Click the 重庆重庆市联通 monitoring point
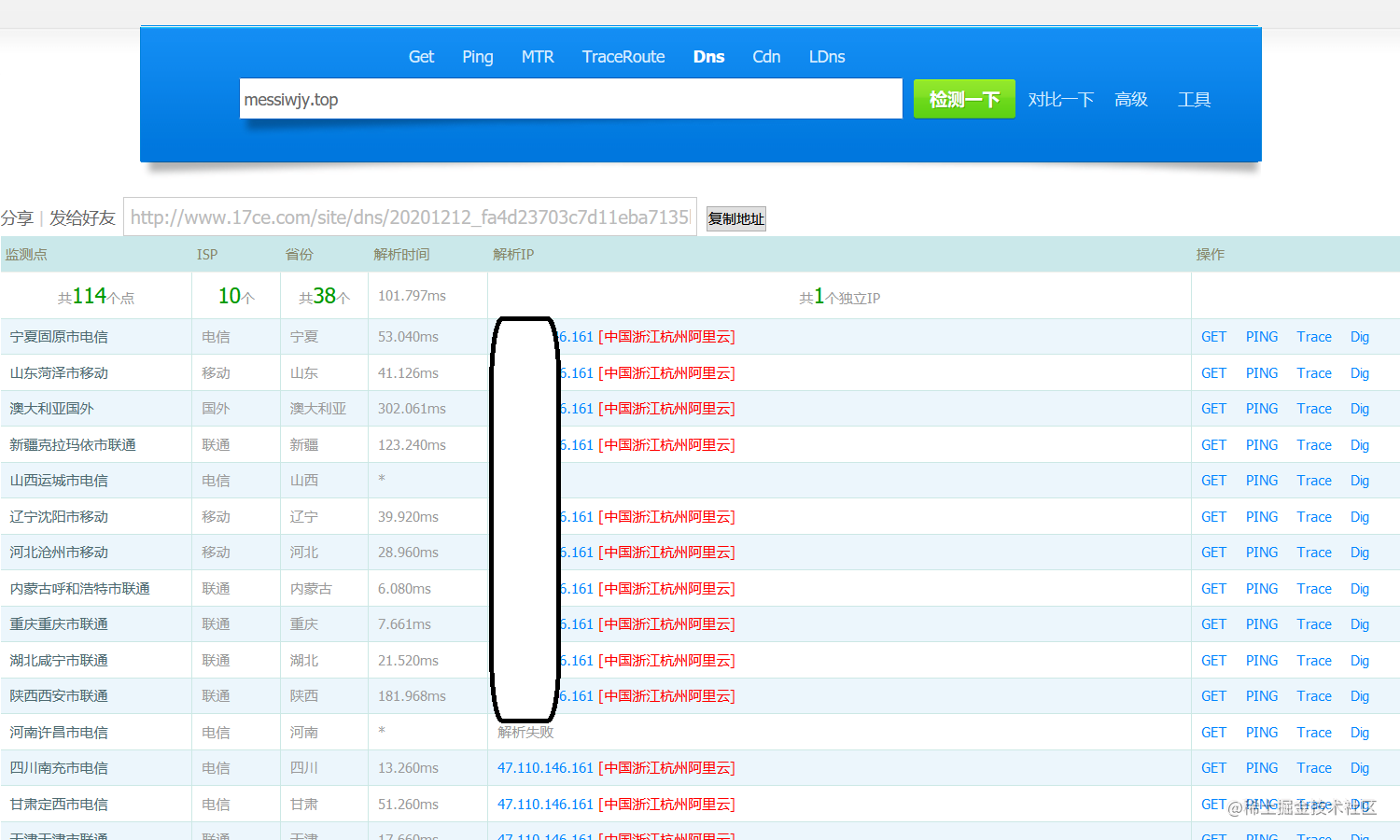1400x840 pixels. coord(59,624)
